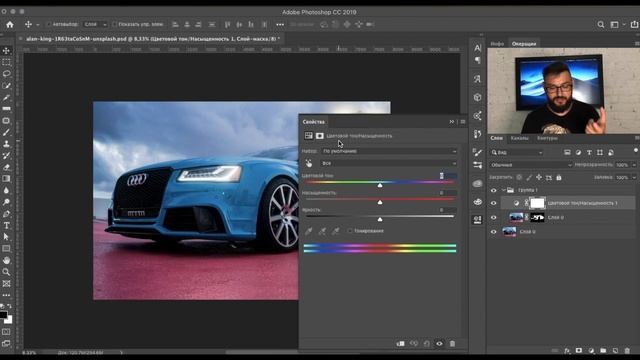Screen dimensions: 640x360
Task: Enable the Тонирование checkbox
Action: click(350, 231)
